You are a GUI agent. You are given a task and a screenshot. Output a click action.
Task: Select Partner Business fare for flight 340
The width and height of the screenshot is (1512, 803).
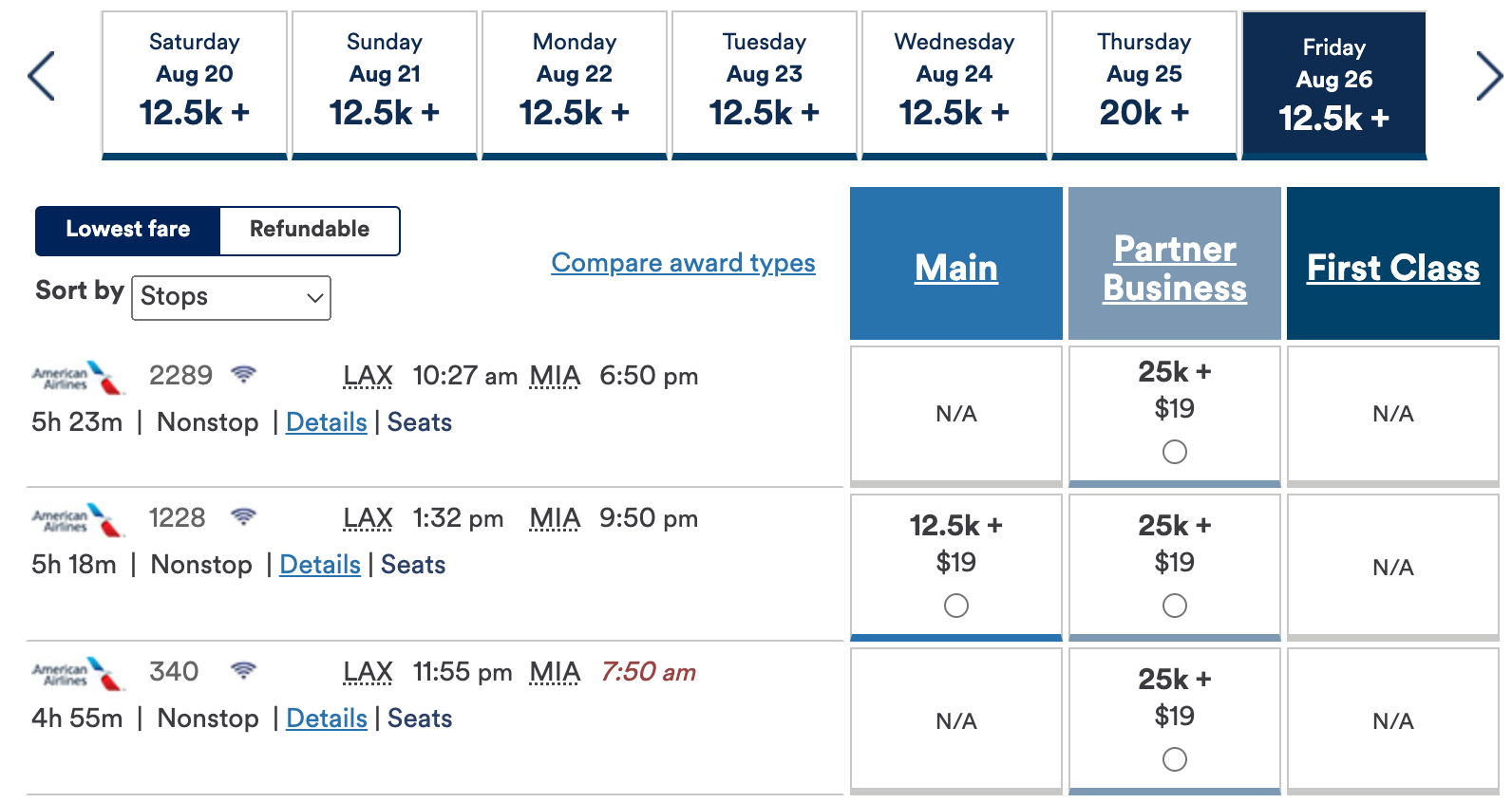click(1174, 759)
